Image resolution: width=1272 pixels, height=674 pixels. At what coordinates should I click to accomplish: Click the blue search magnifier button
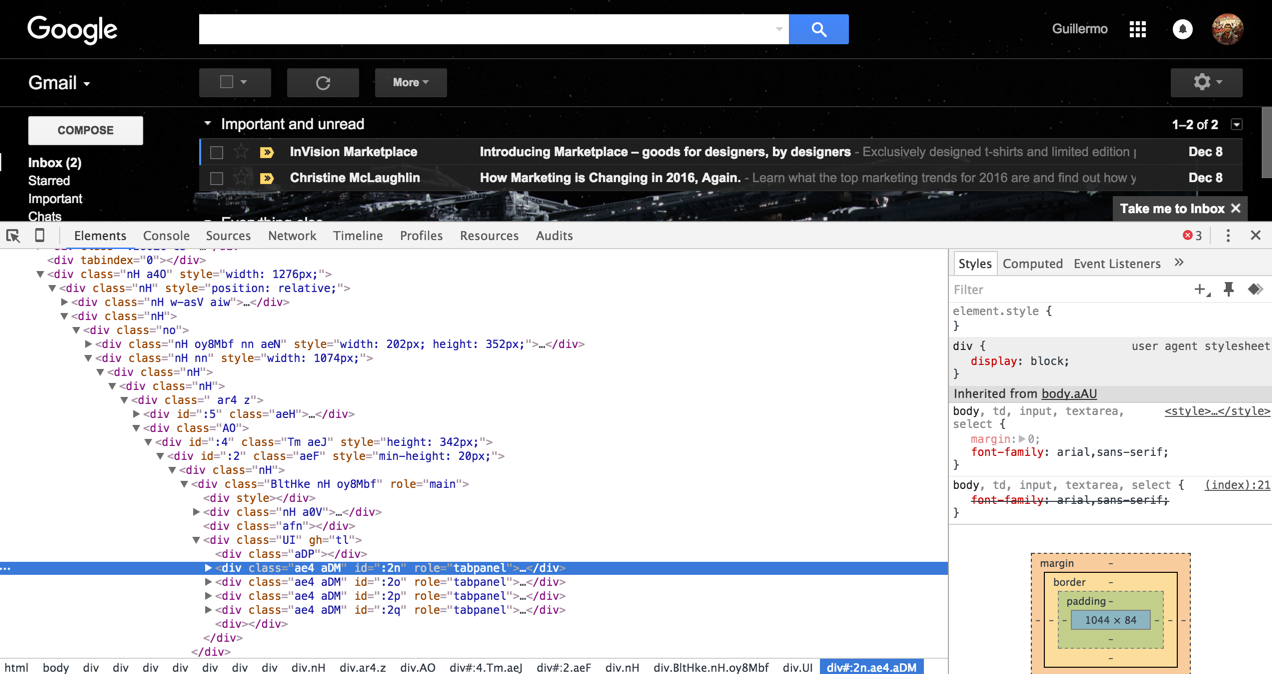(x=818, y=30)
